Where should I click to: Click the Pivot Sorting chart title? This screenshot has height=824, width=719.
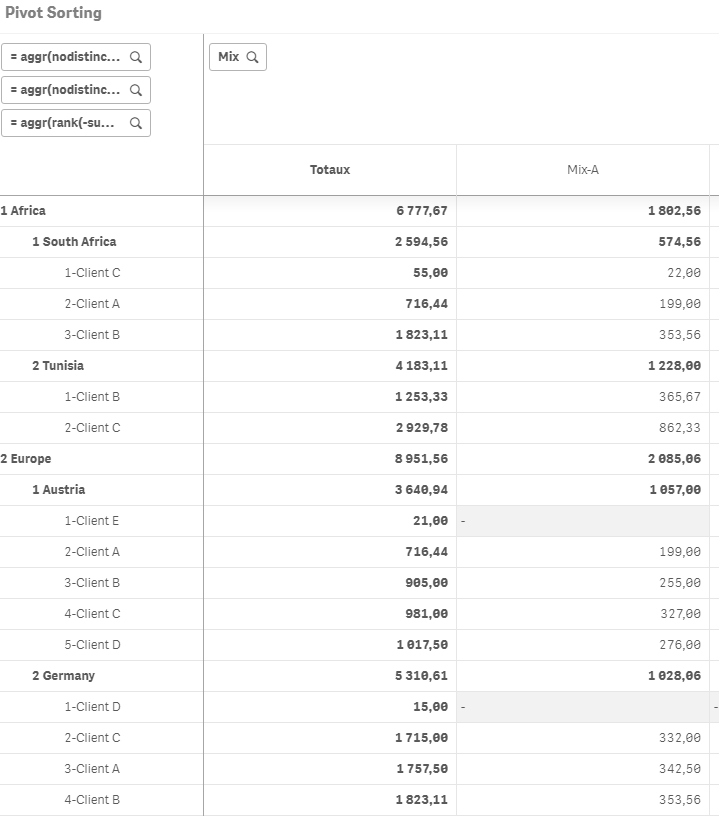click(x=53, y=13)
